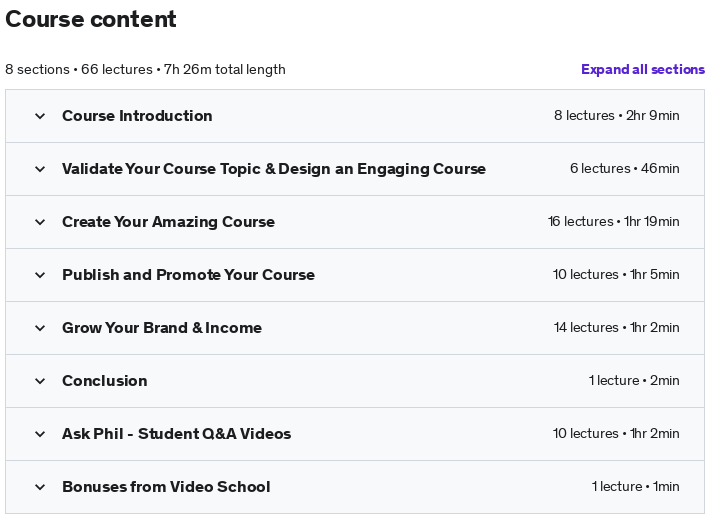This screenshot has height=514, width=705.
Task: Expand the Ask Phil Q&A Videos chevron
Action: (40, 434)
